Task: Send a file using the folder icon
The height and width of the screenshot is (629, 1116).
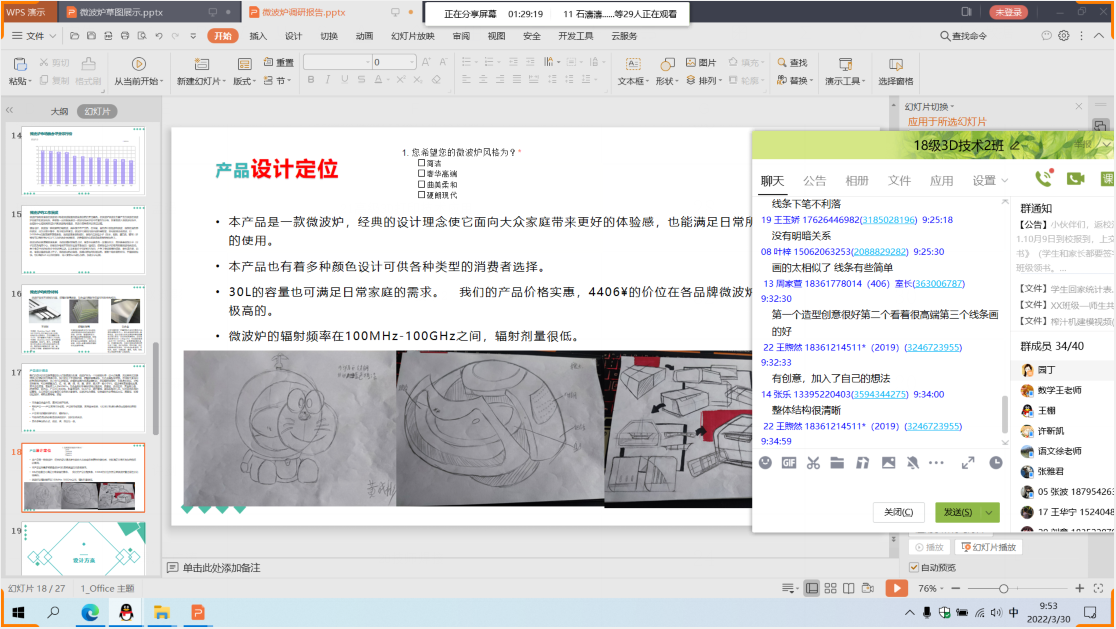Action: pyautogui.click(x=837, y=463)
